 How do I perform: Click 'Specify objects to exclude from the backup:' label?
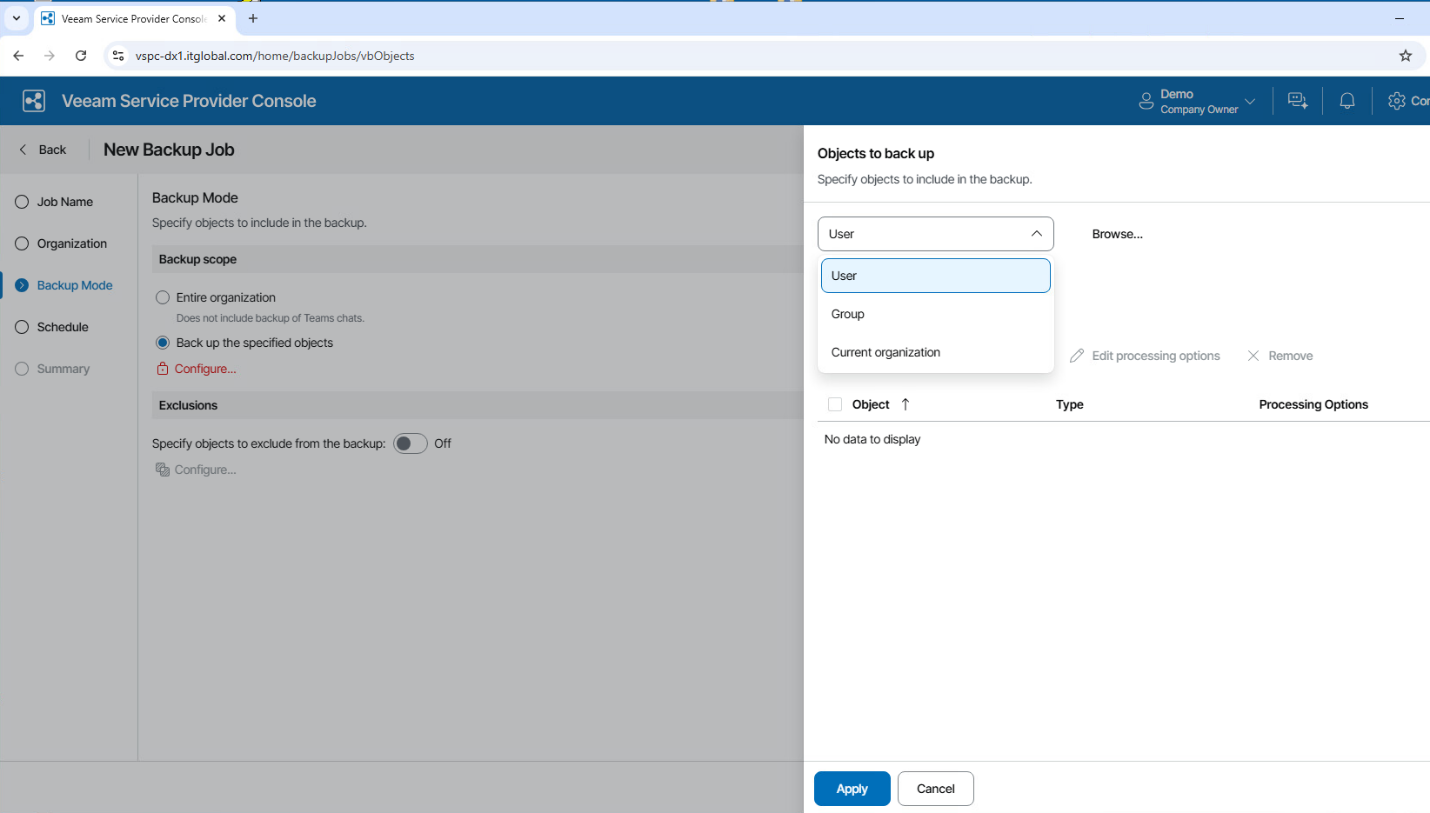tap(269, 443)
